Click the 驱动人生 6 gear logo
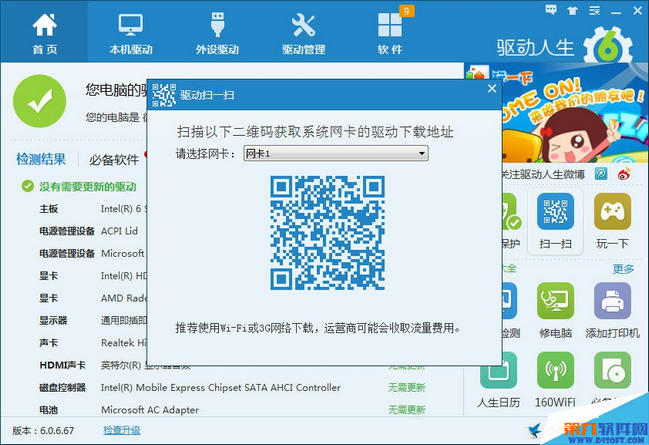649x445 pixels. pos(608,46)
